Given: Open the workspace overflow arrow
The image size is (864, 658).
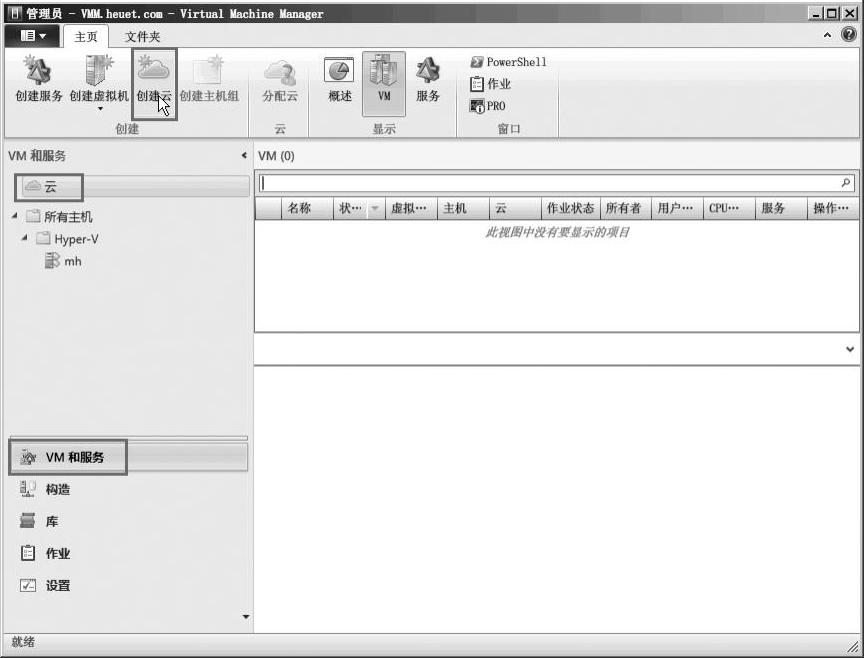Looking at the screenshot, I should click(x=246, y=617).
